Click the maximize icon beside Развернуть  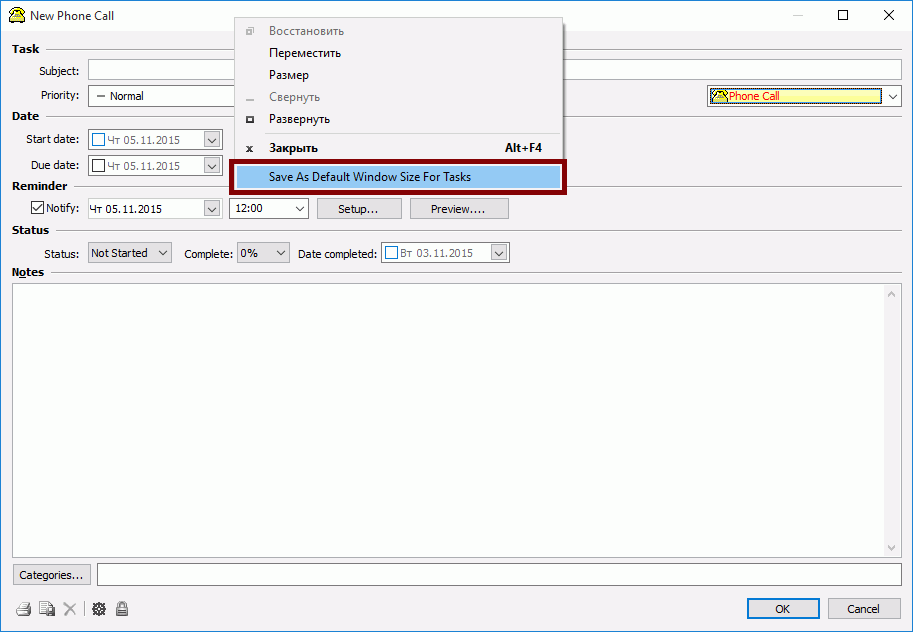(250, 119)
